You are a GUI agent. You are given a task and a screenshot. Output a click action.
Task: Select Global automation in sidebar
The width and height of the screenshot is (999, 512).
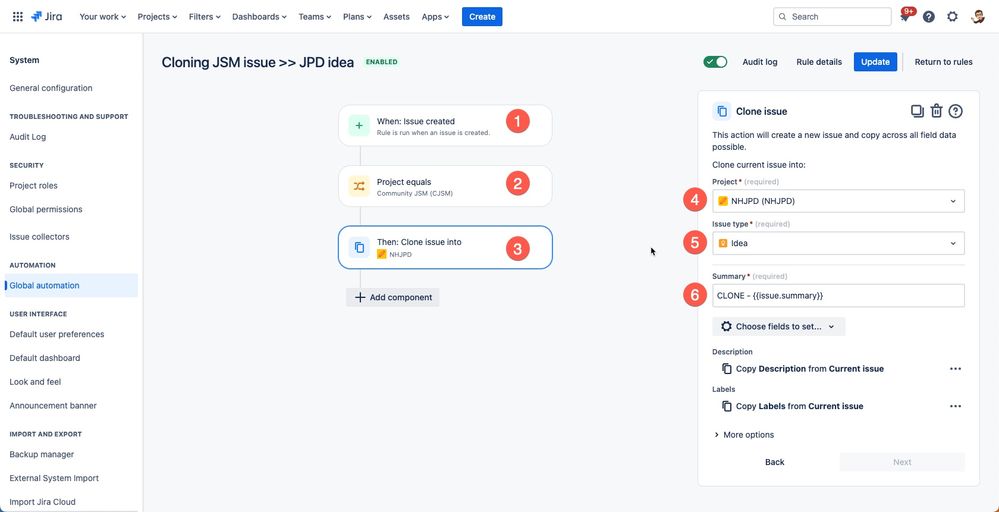(71, 285)
